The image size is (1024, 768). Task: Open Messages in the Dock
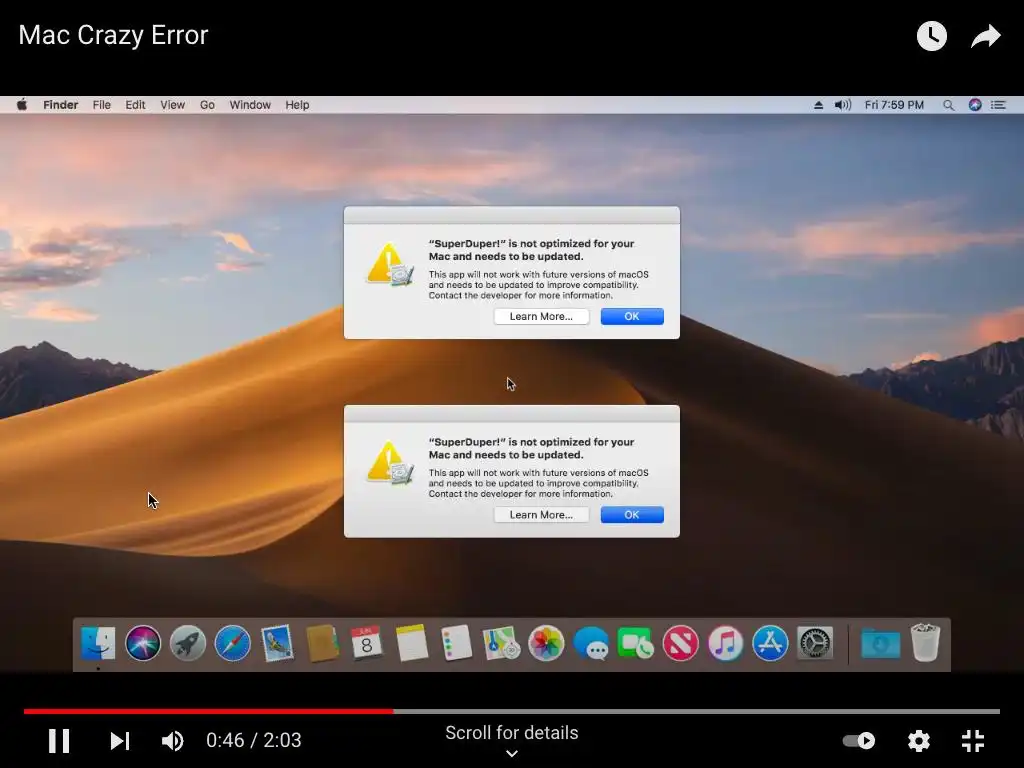pos(591,643)
